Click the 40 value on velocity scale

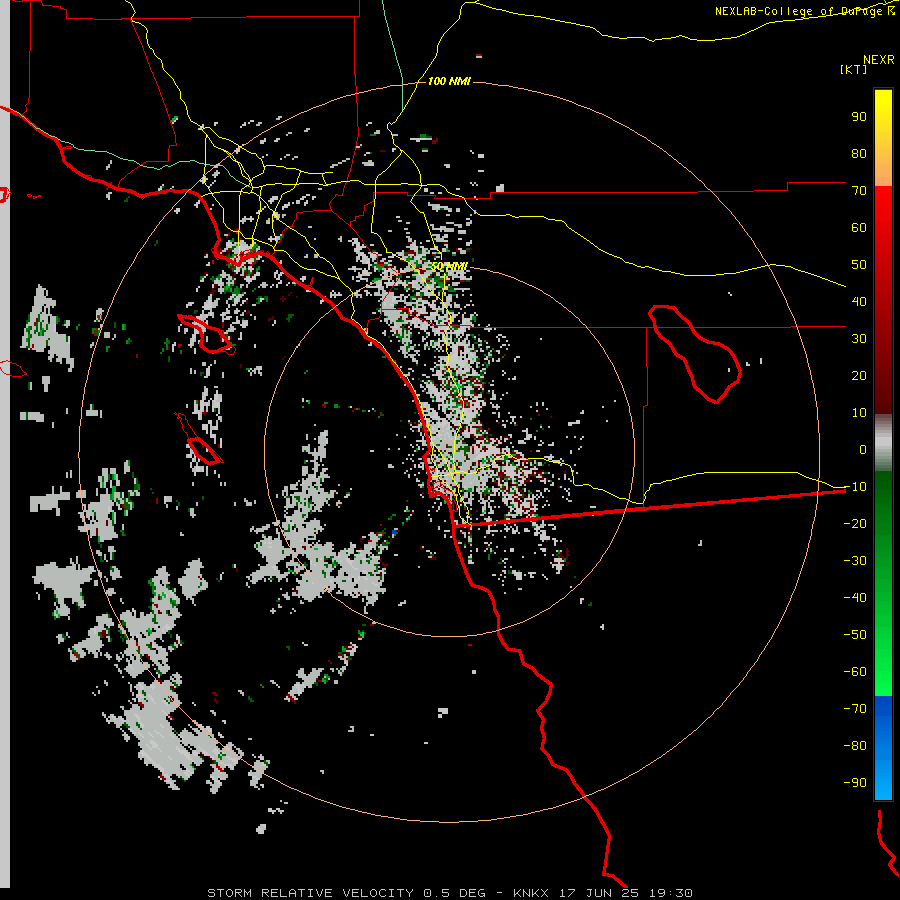point(859,301)
